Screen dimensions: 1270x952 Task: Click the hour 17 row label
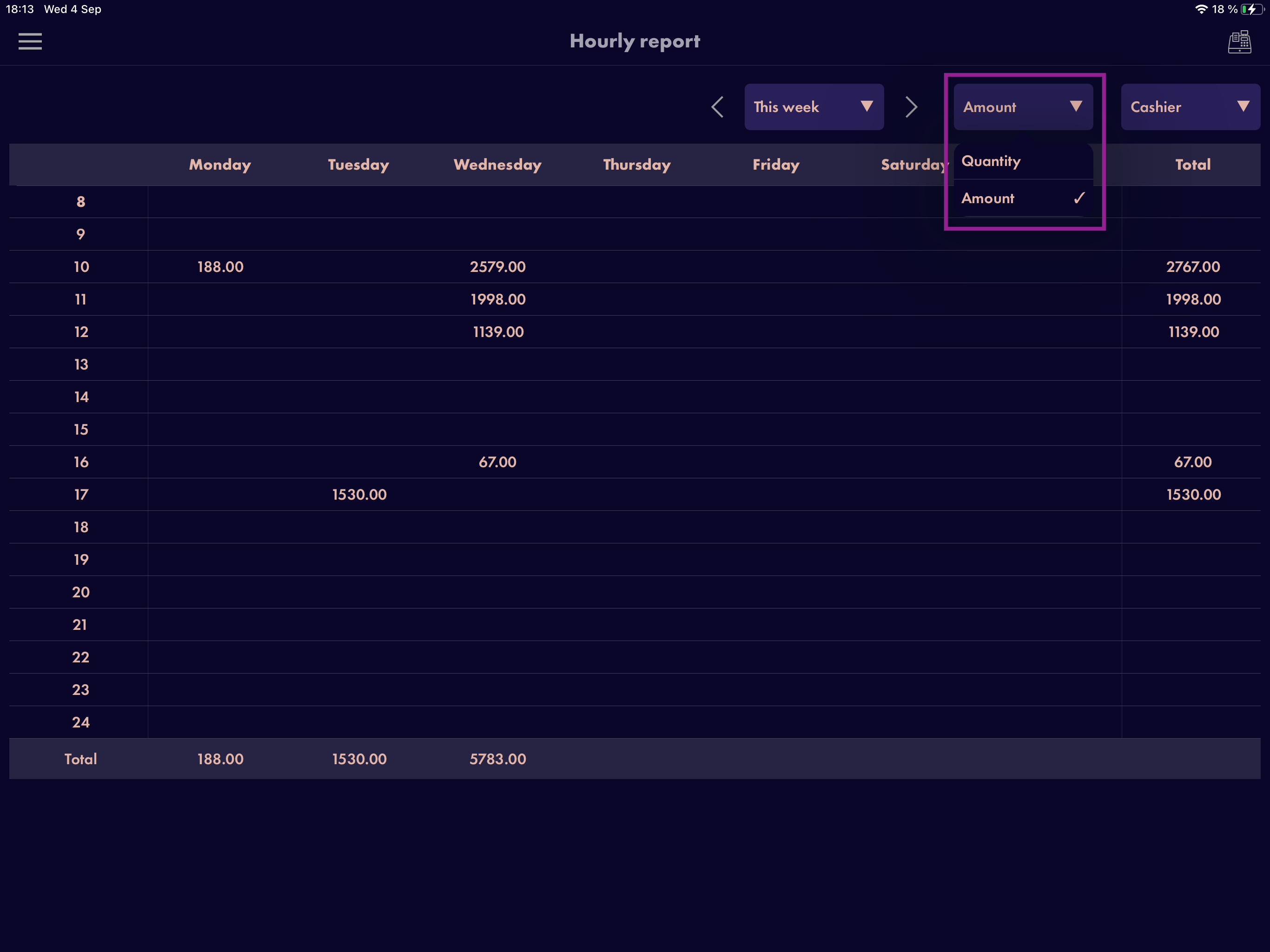pos(81,495)
